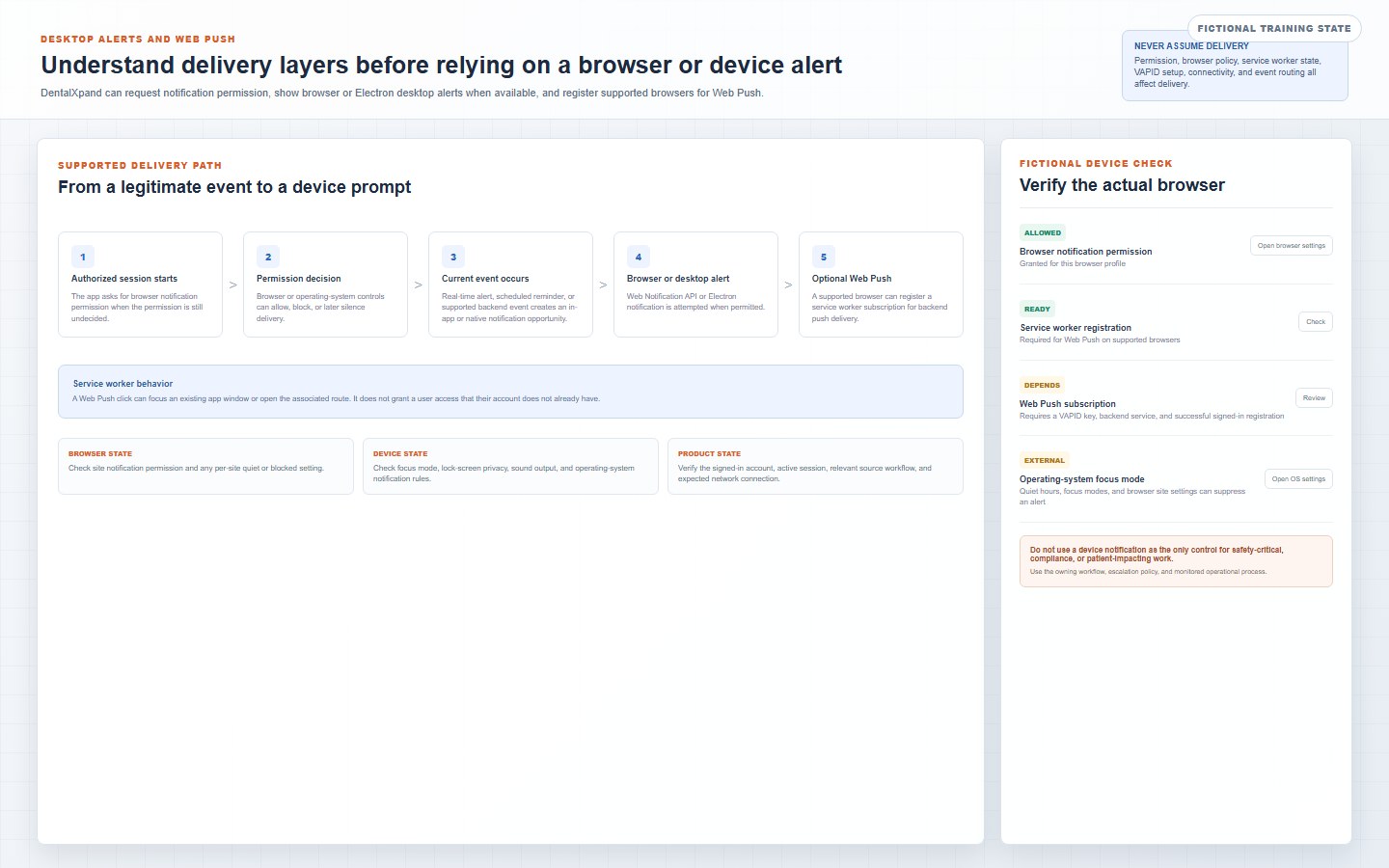
Task: Click the Service worker behavior heading
Action: (123, 384)
